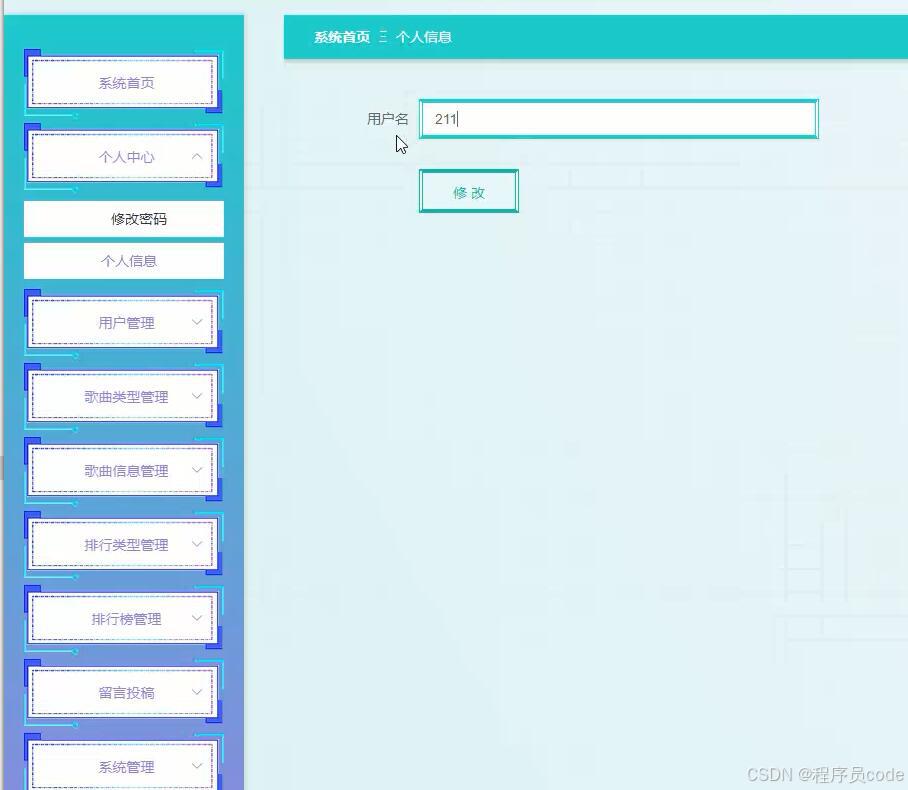The height and width of the screenshot is (790, 908).
Task: Open the 修改密码 submenu item
Action: pos(123,219)
